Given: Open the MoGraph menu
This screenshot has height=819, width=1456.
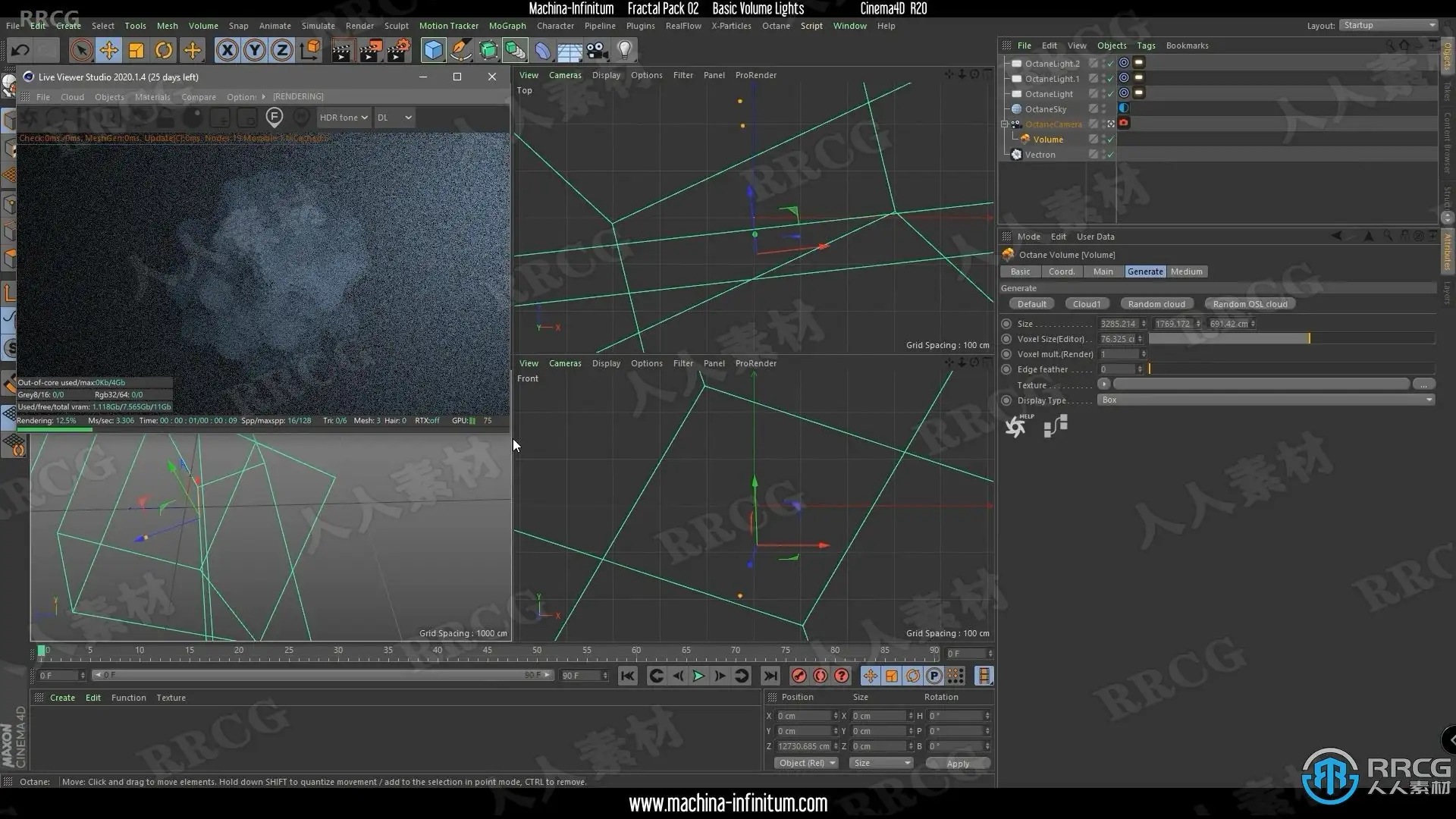Looking at the screenshot, I should (507, 26).
